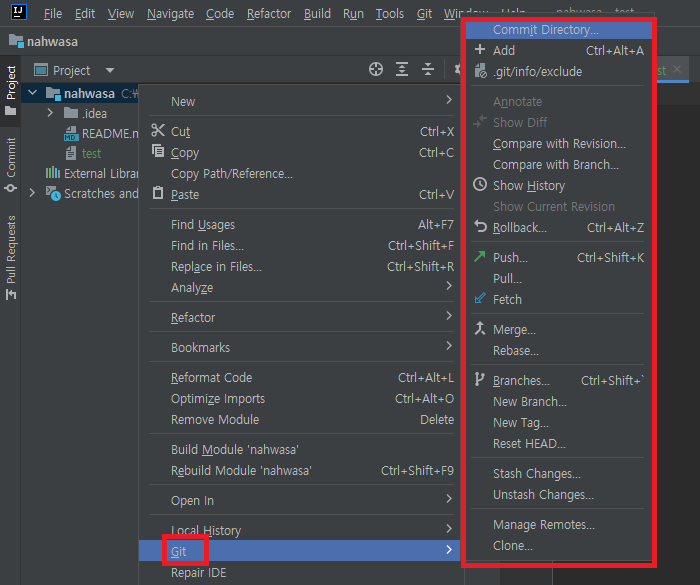Open the Local History submenu
The width and height of the screenshot is (700, 585).
301,531
